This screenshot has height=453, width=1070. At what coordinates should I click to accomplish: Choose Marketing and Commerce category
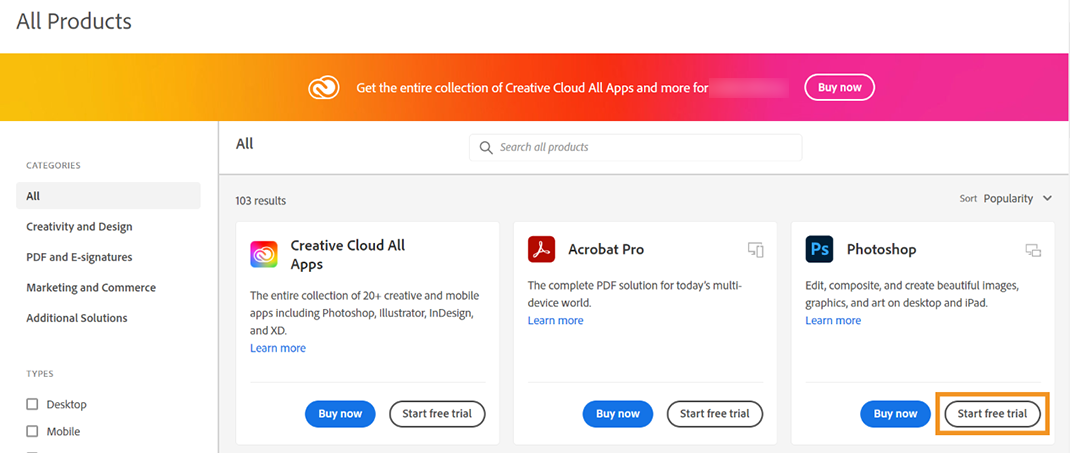(x=91, y=288)
